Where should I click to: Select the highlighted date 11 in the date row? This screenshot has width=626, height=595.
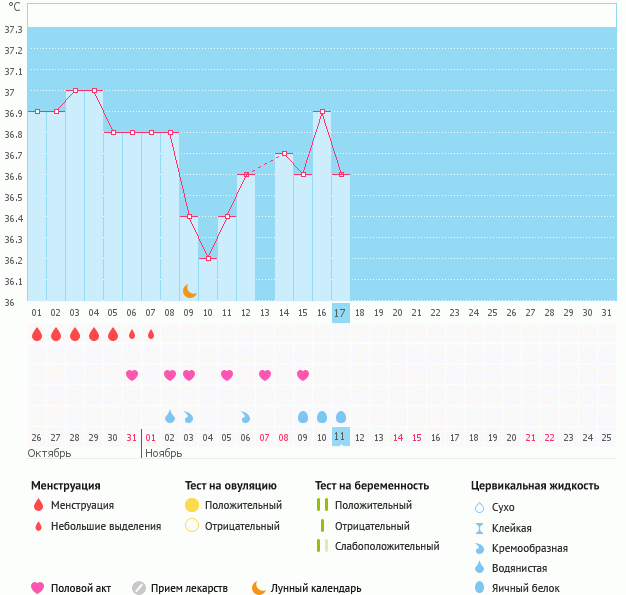click(341, 437)
